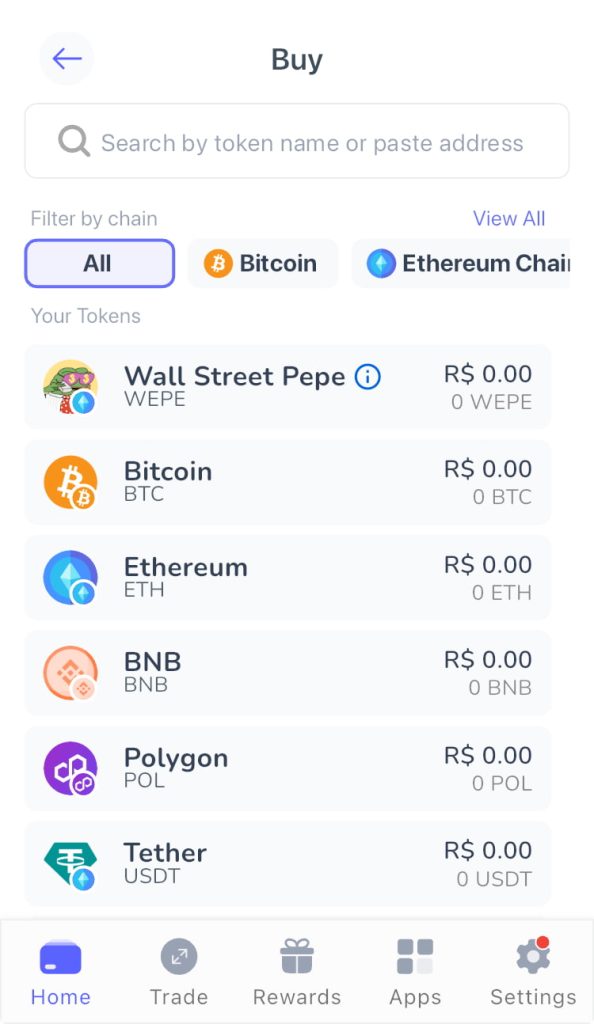Screen dimensions: 594x1024
Task: Select the Polygon token icon
Action: point(69,768)
